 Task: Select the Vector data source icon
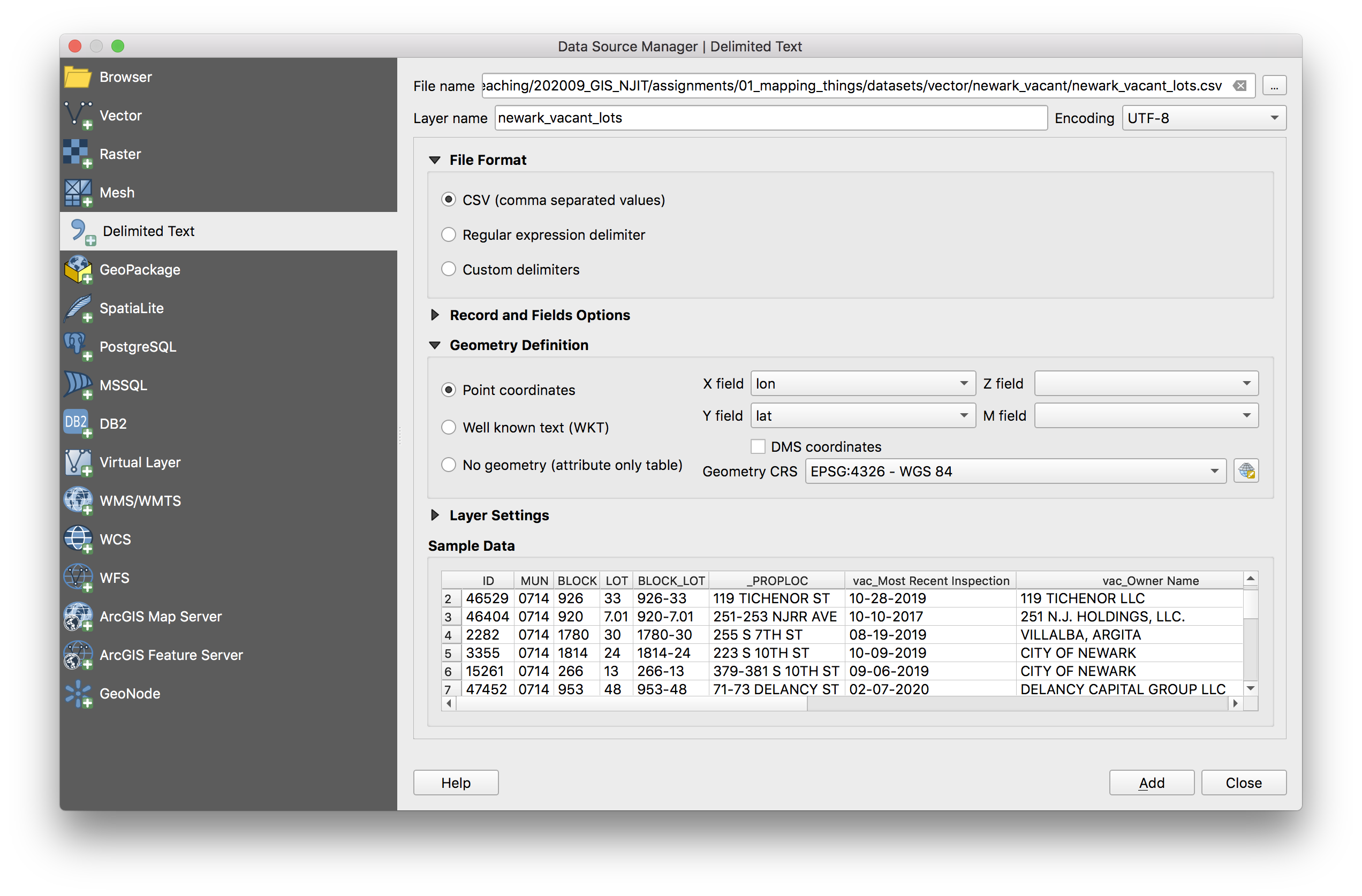pyautogui.click(x=78, y=115)
